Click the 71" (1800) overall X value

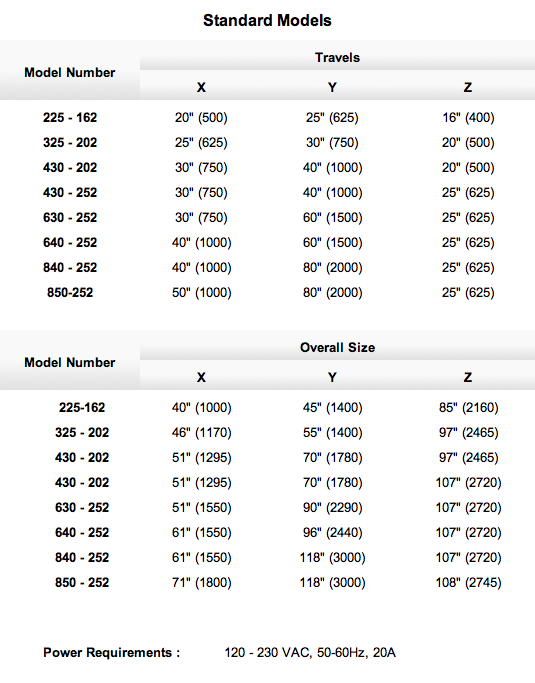201,582
